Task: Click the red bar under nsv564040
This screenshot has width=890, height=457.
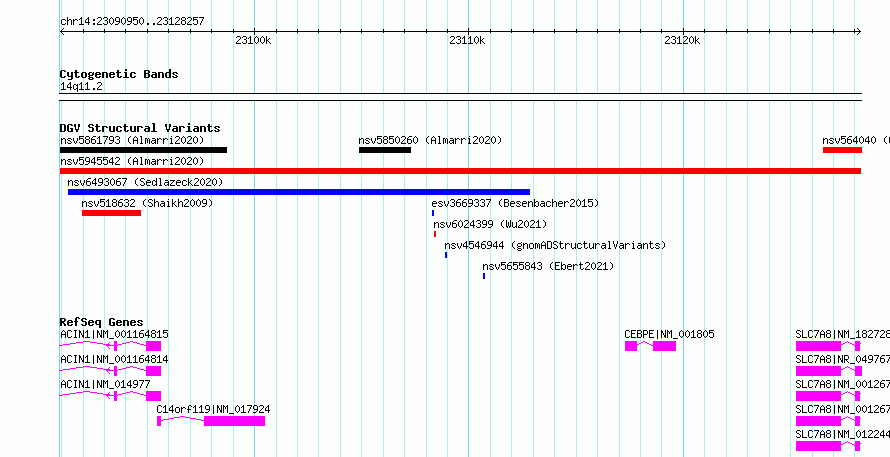Action: [842, 150]
